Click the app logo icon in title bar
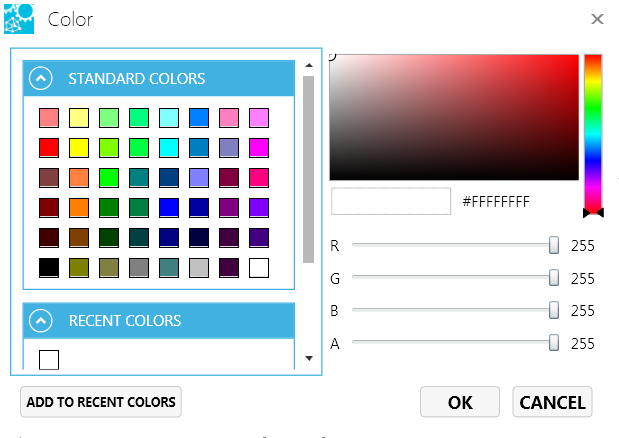Viewport: 619px width, 438px height. (19, 18)
